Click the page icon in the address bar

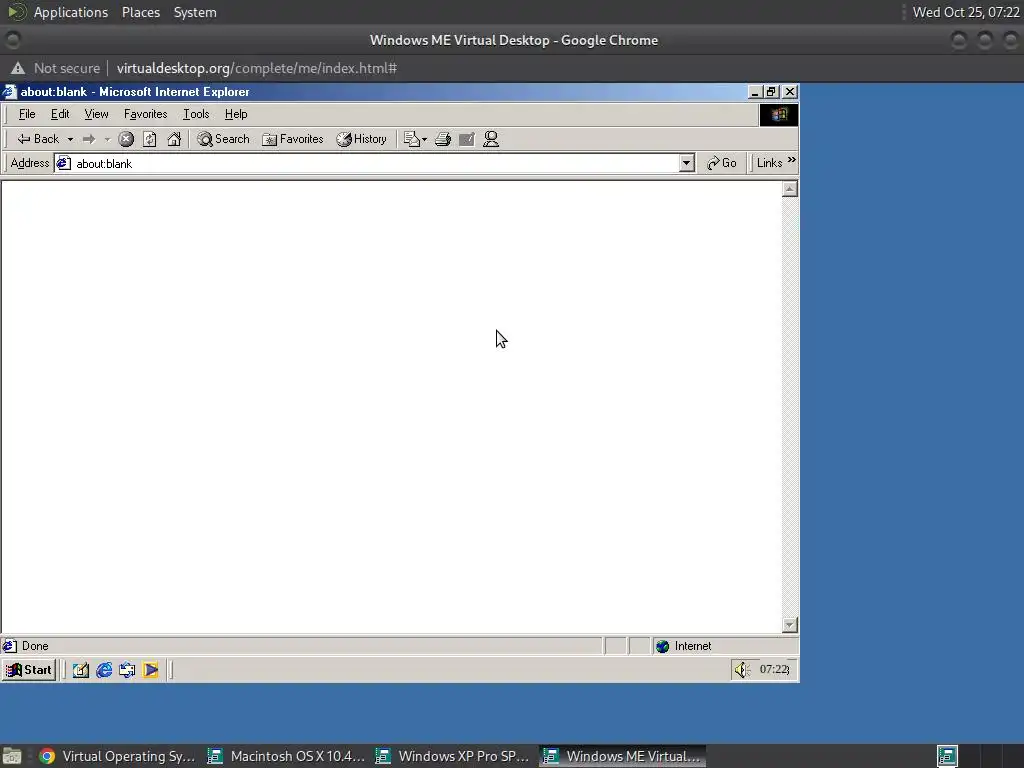63,163
